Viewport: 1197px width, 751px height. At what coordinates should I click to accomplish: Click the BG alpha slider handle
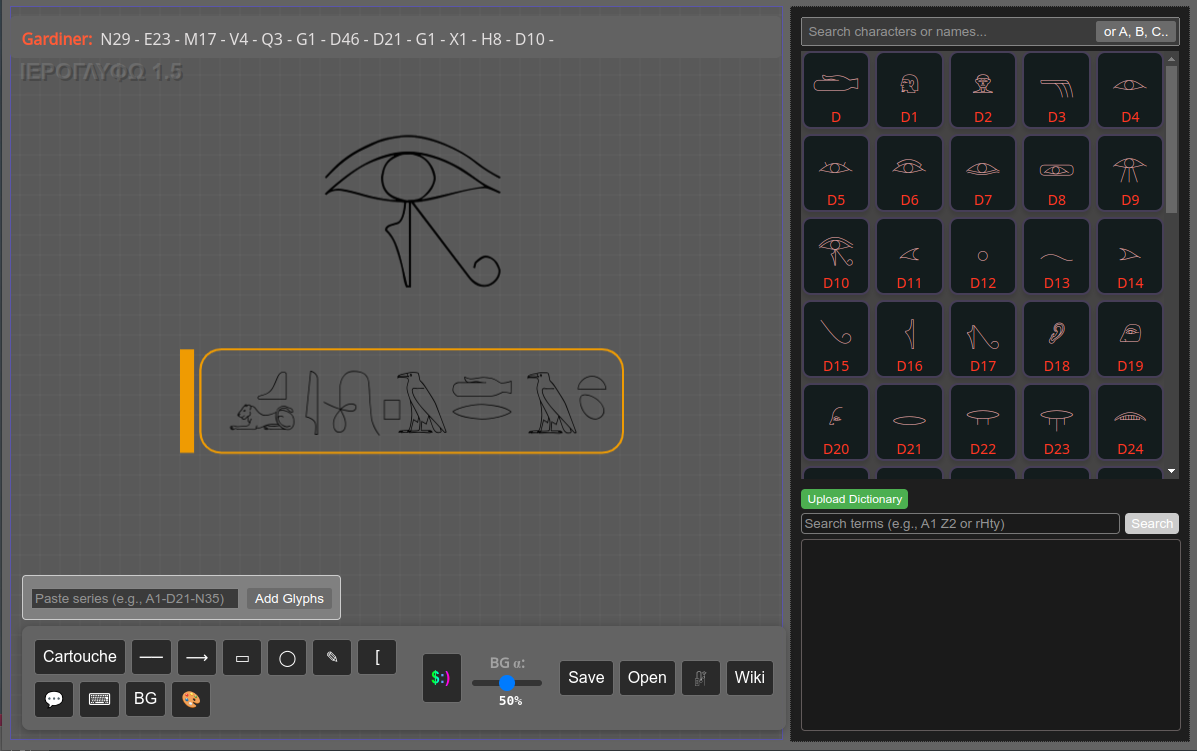coord(507,683)
